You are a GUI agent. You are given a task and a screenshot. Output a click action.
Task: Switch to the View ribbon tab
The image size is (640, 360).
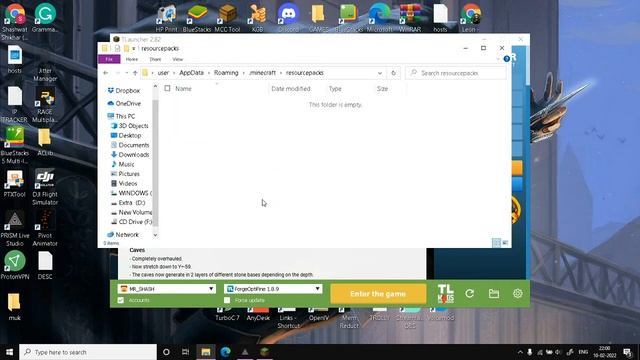point(178,59)
